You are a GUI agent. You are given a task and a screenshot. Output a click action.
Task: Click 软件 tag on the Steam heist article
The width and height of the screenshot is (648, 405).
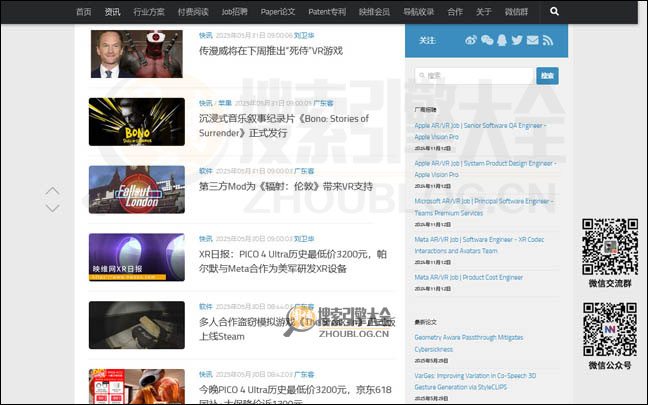205,307
